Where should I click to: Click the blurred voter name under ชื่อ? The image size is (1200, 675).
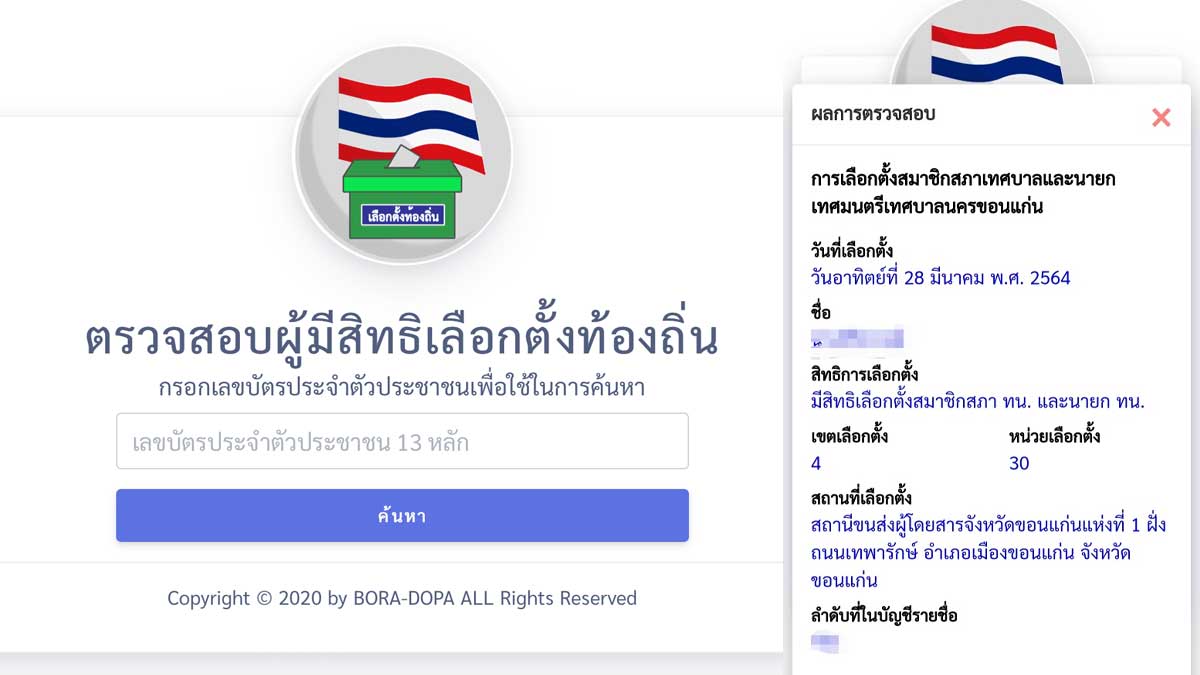(857, 338)
